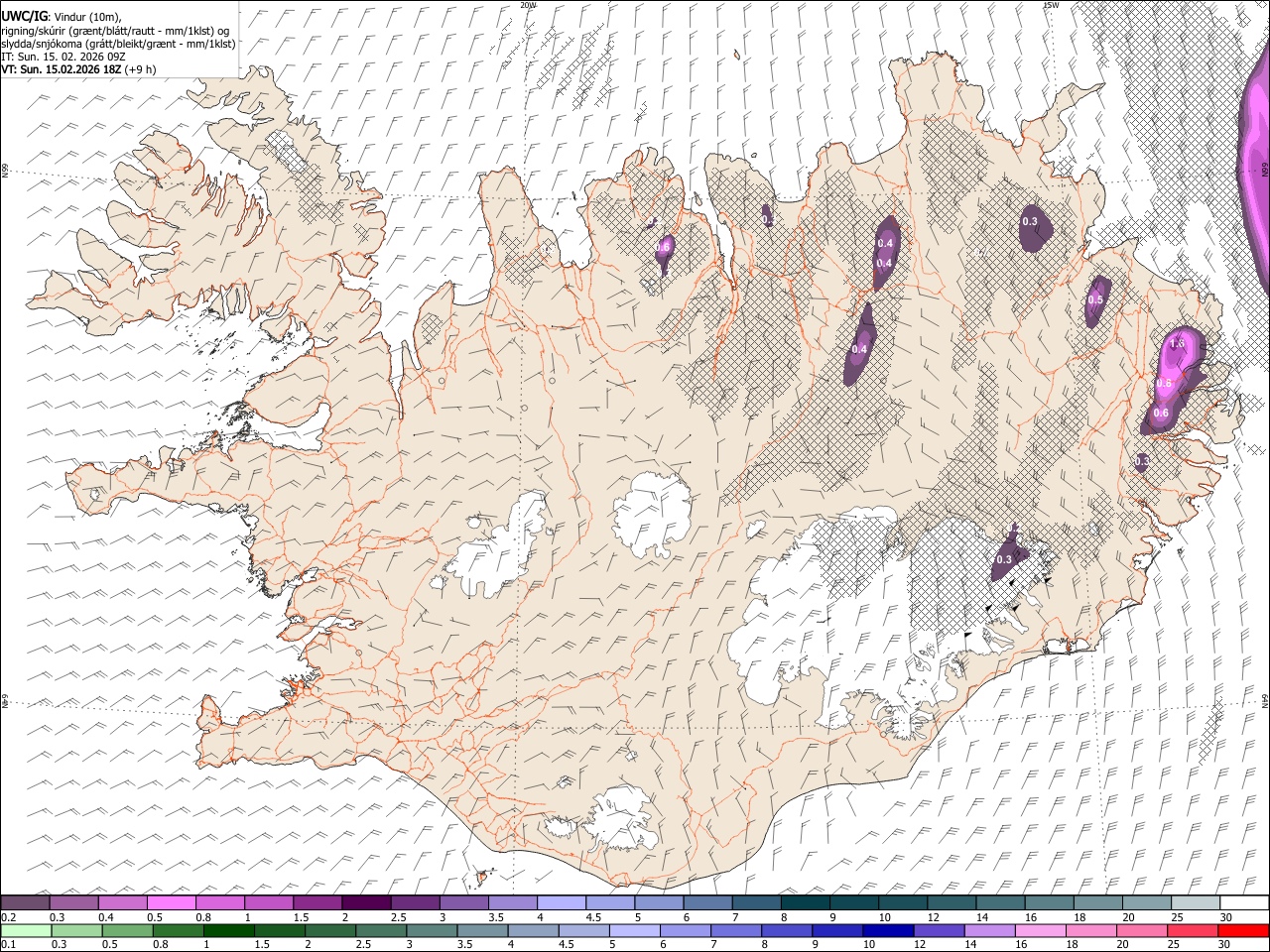Click upper scale dark teal swatch 8–9
This screenshot has height=952, width=1270.
805,902
